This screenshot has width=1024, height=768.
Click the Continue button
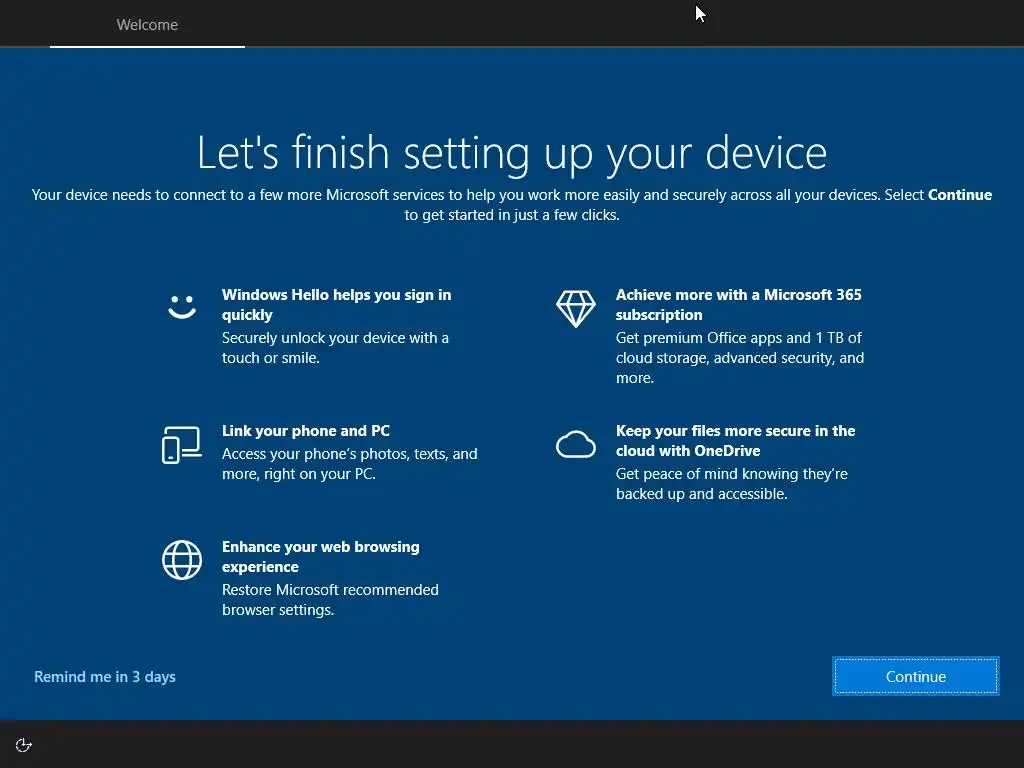click(915, 676)
